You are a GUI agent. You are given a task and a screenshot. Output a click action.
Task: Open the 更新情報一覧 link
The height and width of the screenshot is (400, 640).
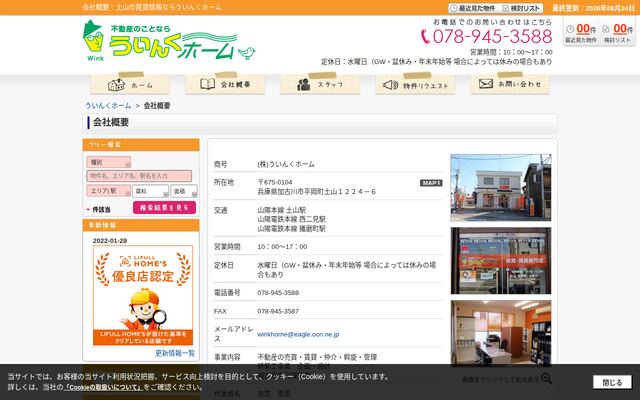pyautogui.click(x=175, y=353)
